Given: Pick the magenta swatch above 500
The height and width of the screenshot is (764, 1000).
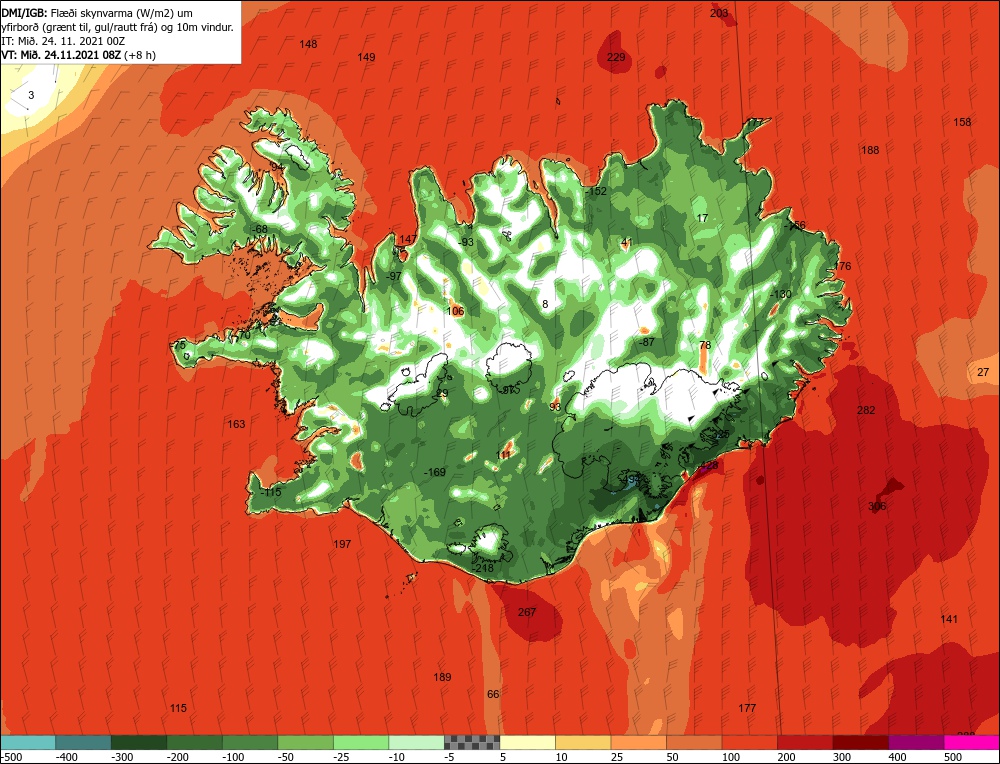Looking at the screenshot, I should pyautogui.click(x=971, y=742).
